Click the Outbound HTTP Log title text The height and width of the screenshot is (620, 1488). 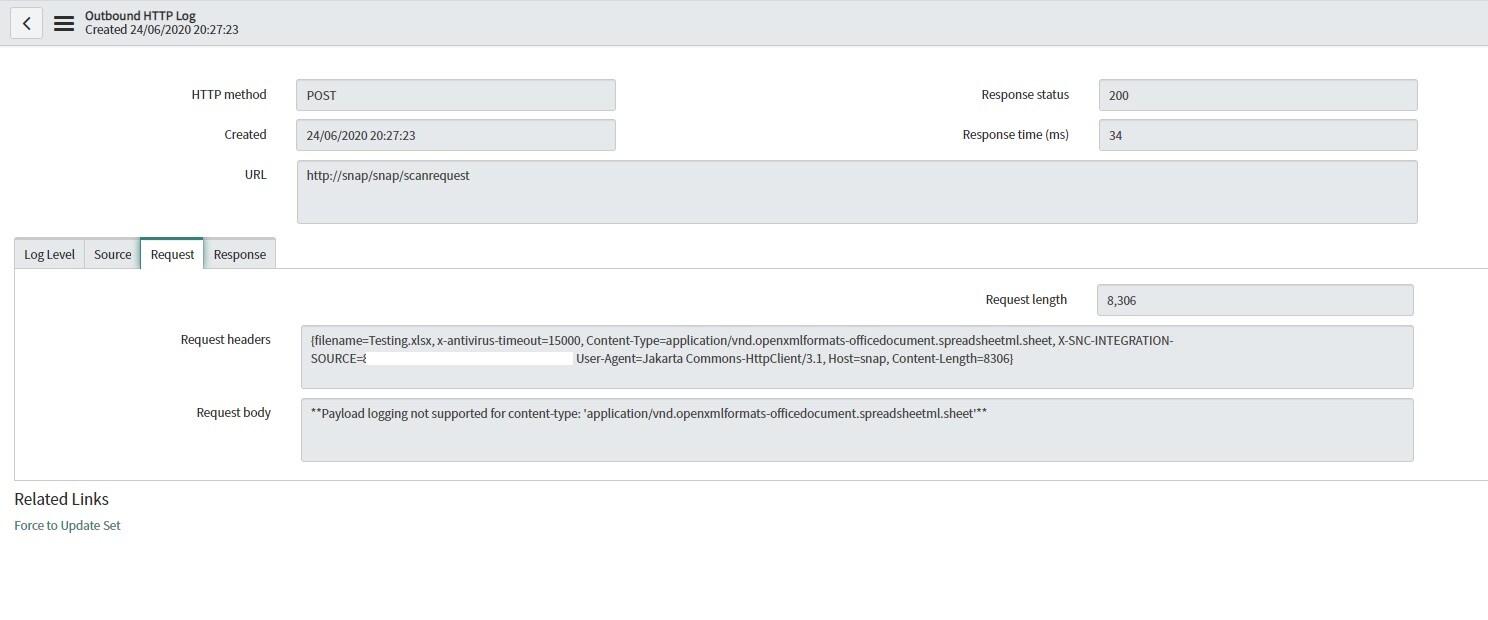140,16
